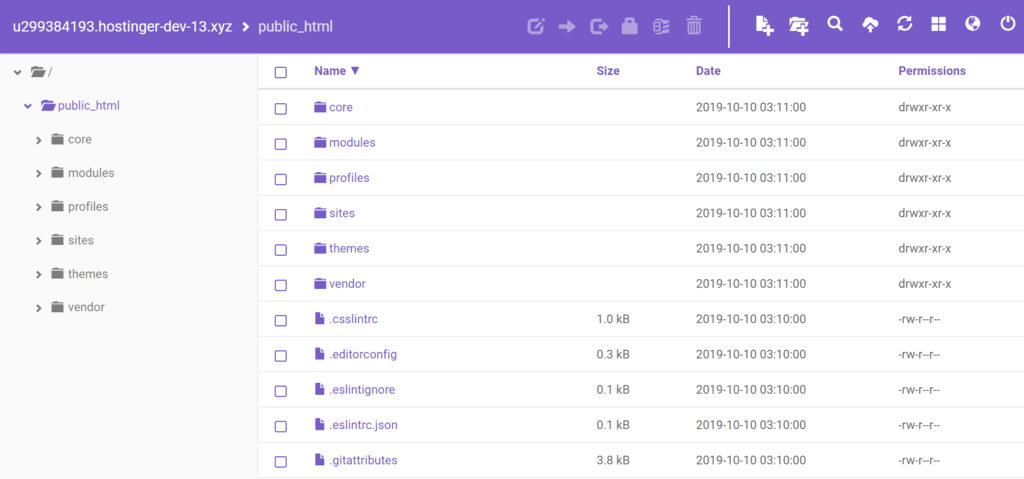1024x479 pixels.
Task: Click the power logout icon
Action: [1008, 25]
